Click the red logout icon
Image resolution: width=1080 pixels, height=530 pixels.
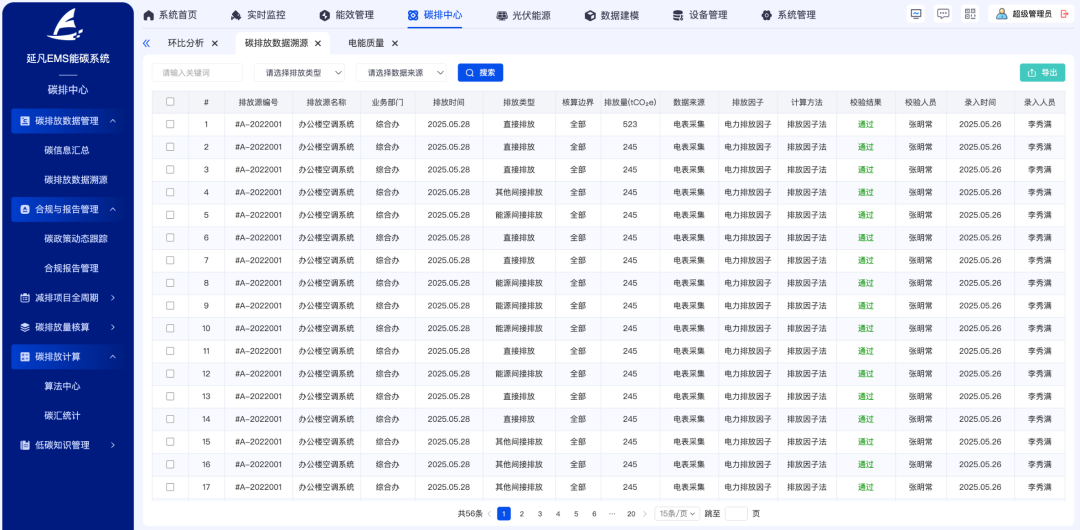(x=1064, y=14)
